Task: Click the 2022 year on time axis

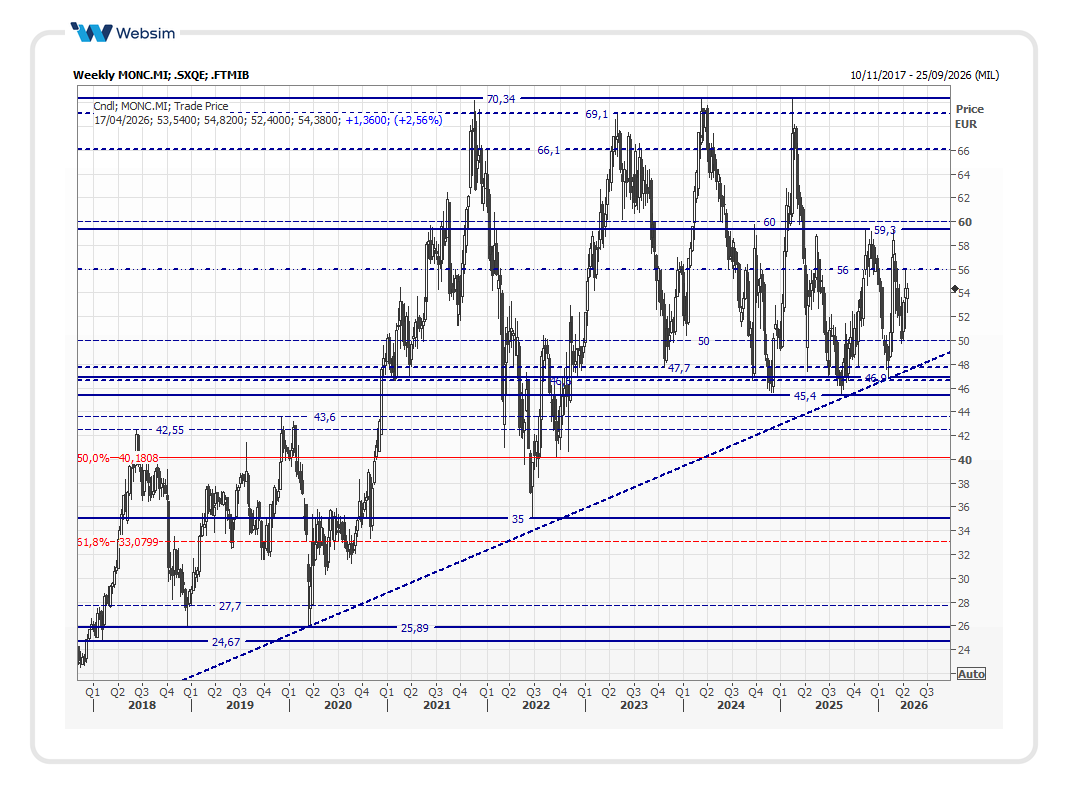Action: [535, 705]
